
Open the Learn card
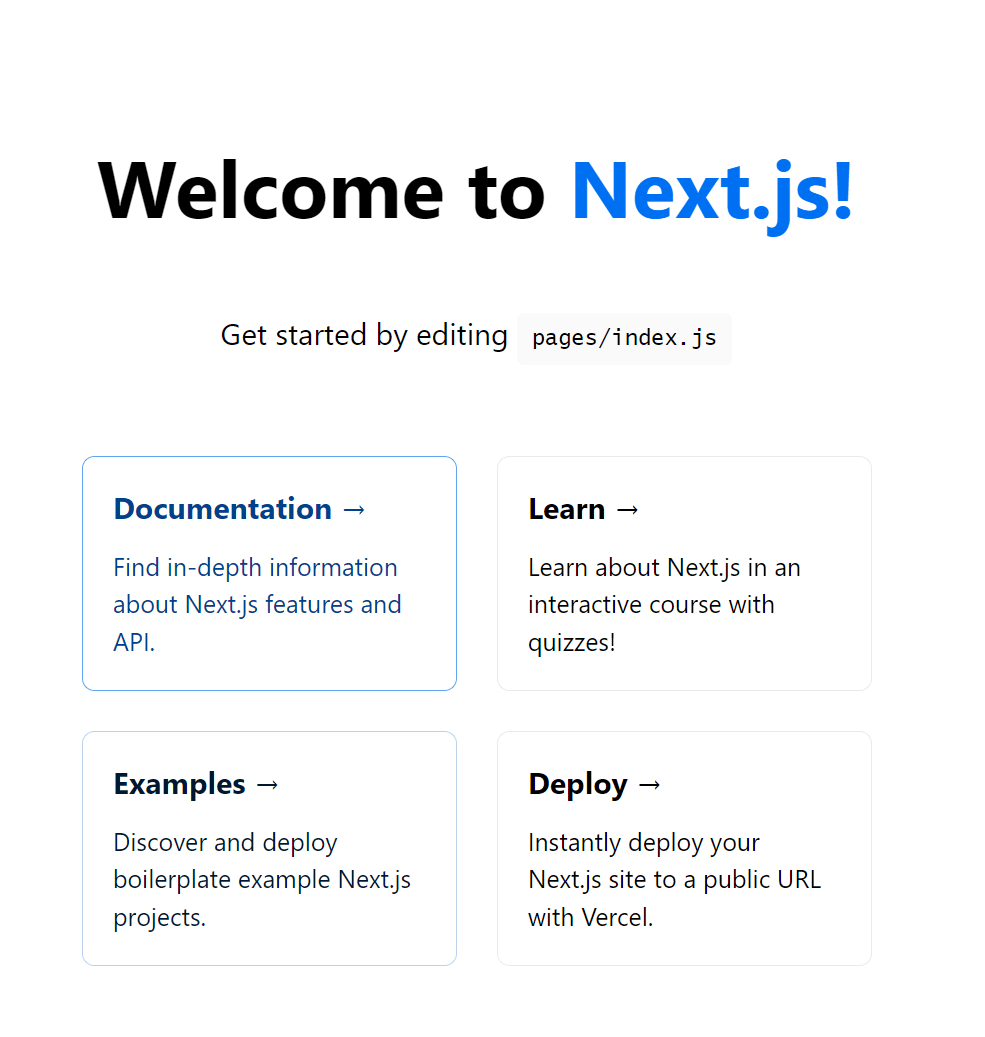click(x=684, y=573)
